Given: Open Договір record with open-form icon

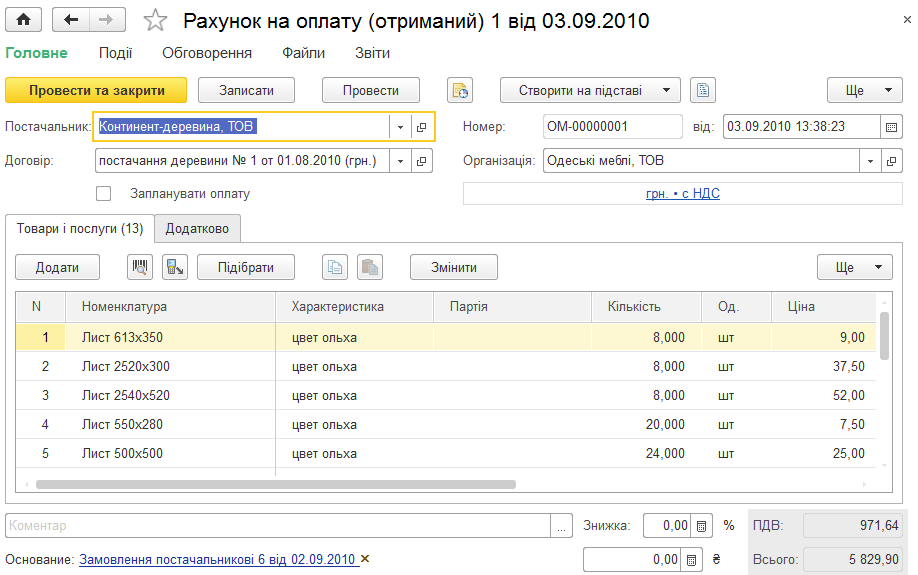Looking at the screenshot, I should point(422,161).
